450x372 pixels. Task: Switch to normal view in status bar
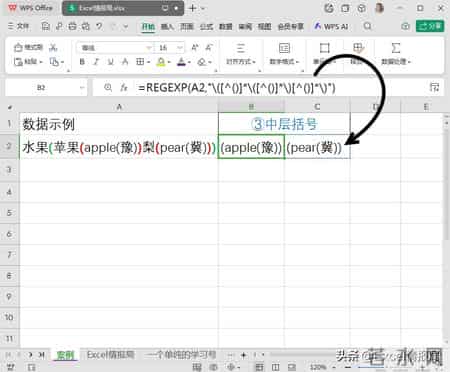pyautogui.click(x=259, y=367)
